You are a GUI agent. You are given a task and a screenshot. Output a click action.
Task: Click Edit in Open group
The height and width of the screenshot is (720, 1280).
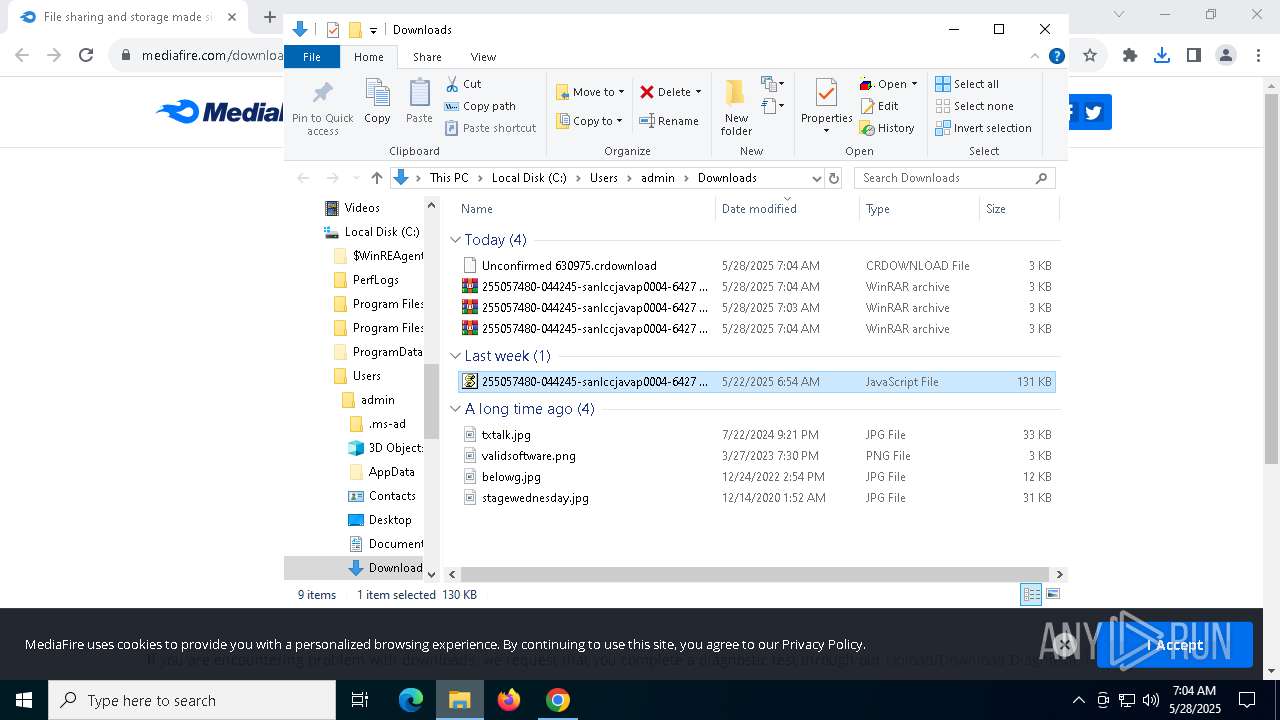(x=880, y=106)
